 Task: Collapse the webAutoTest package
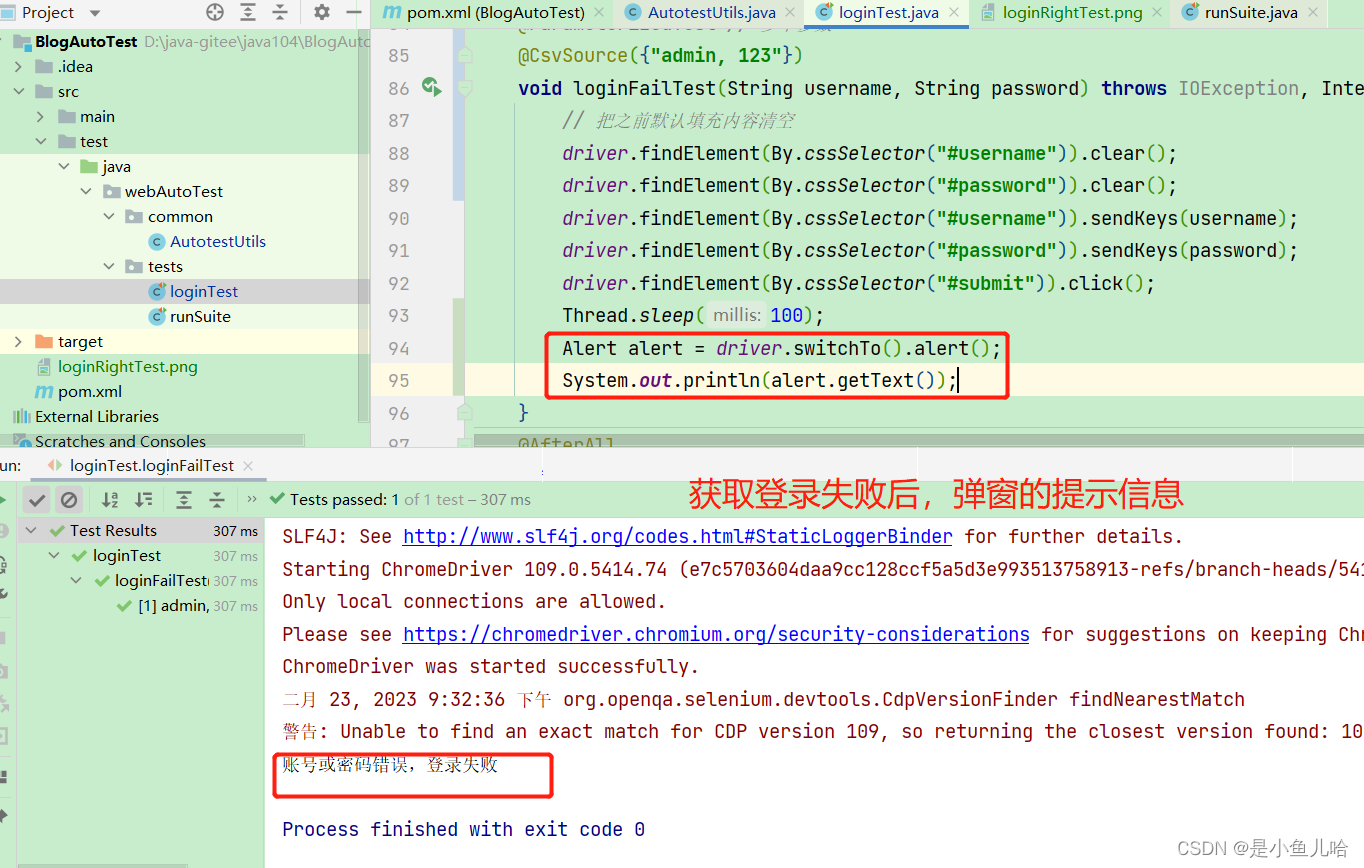pyautogui.click(x=87, y=192)
